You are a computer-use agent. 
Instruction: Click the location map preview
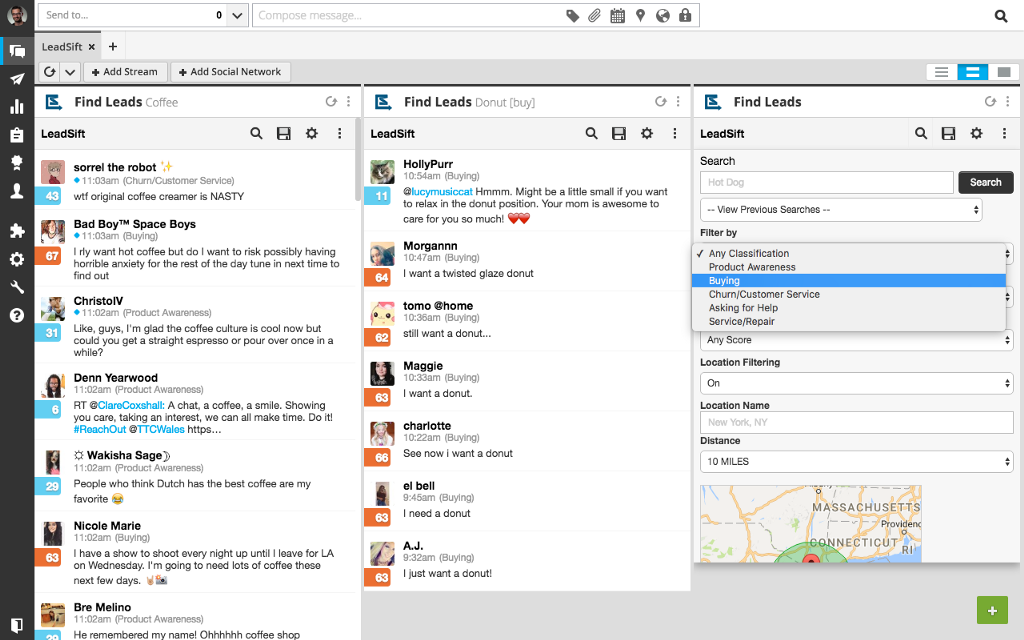(810, 523)
